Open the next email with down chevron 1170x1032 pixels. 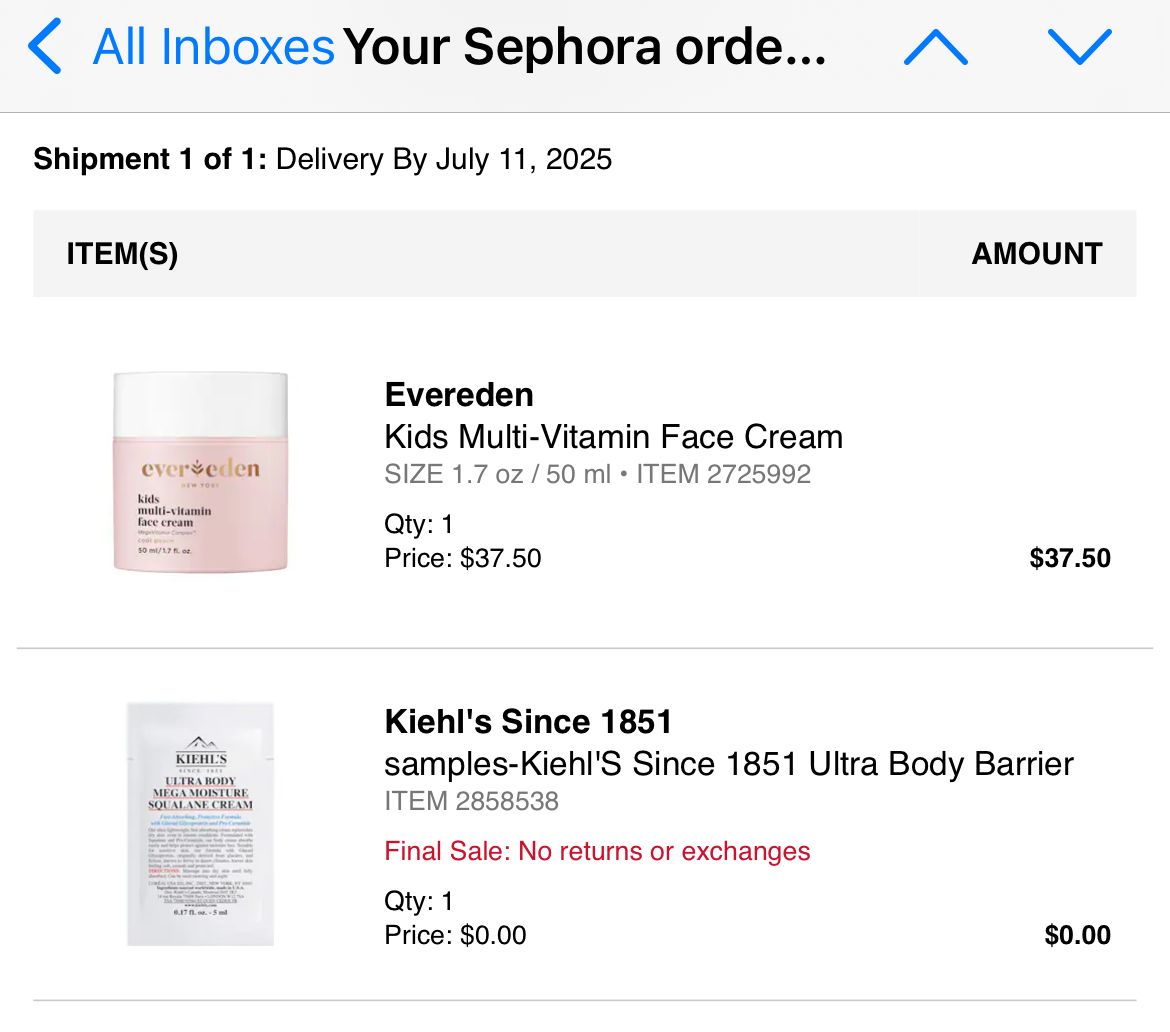tap(1078, 46)
